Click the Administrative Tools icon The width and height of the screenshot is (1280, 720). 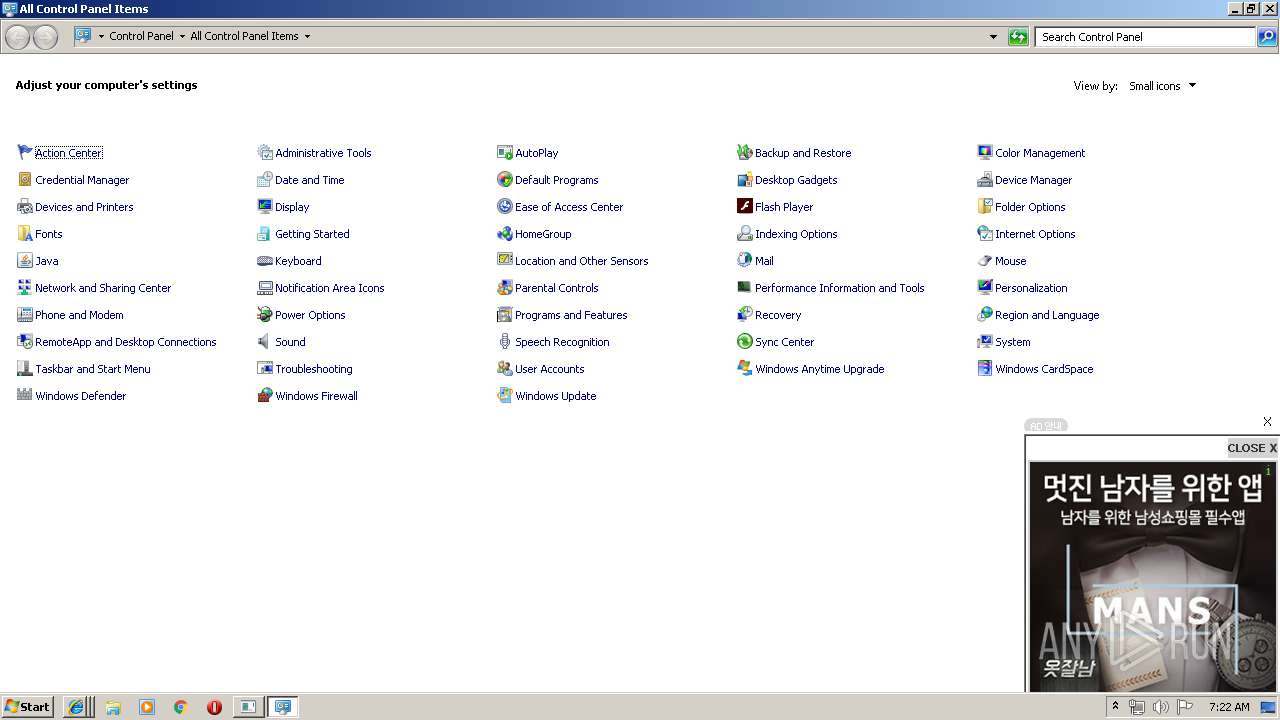pyautogui.click(x=265, y=152)
